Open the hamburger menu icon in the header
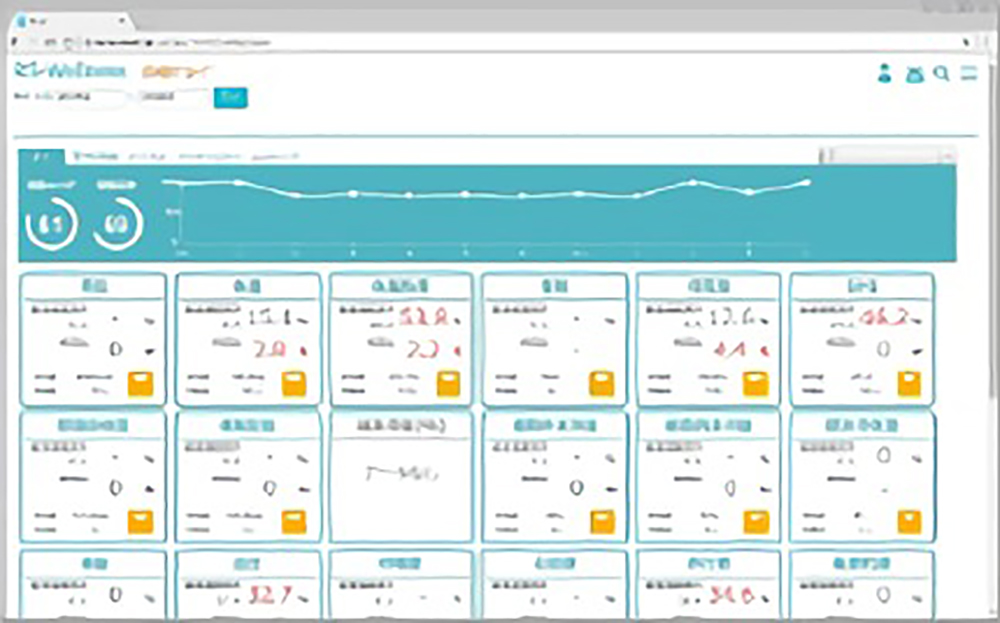 click(969, 73)
